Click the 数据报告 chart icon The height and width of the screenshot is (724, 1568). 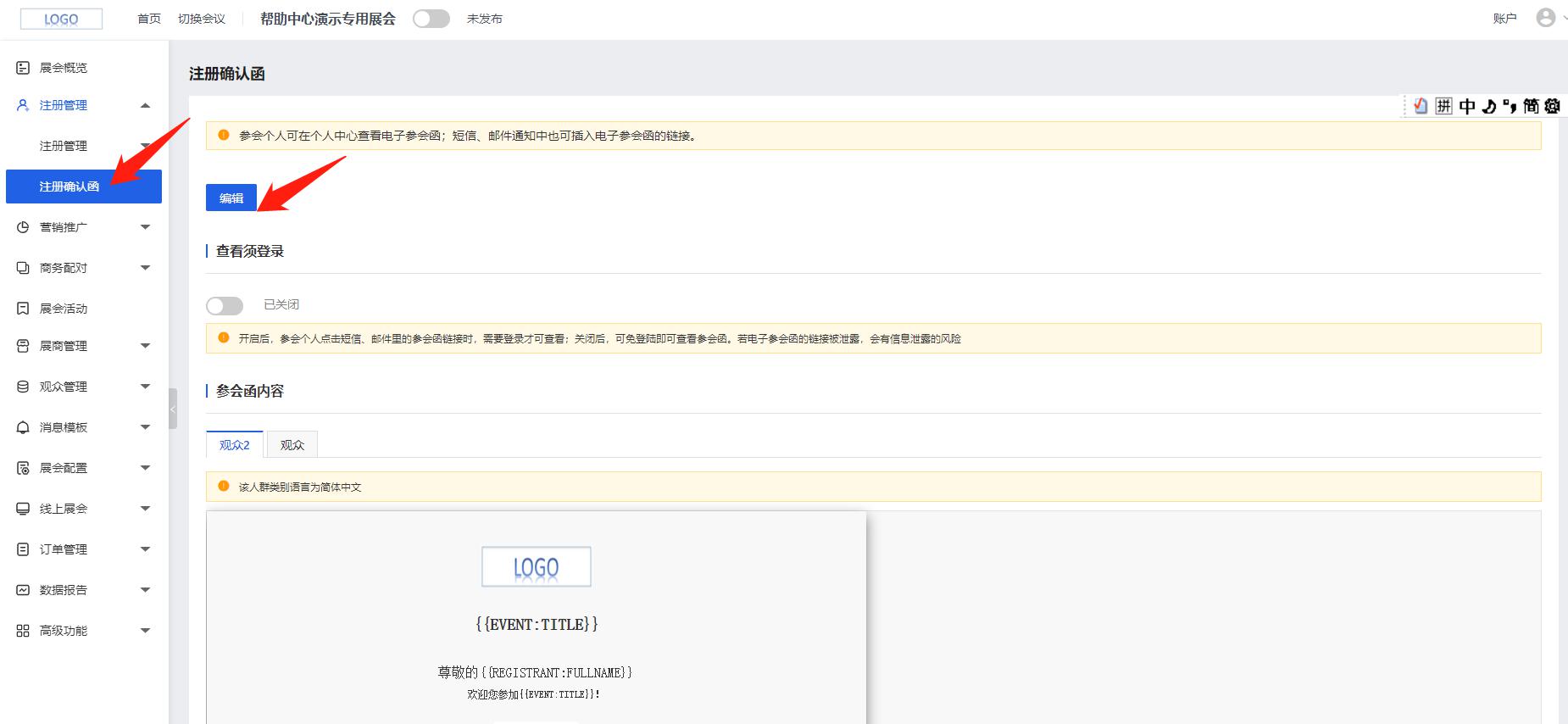pos(23,590)
